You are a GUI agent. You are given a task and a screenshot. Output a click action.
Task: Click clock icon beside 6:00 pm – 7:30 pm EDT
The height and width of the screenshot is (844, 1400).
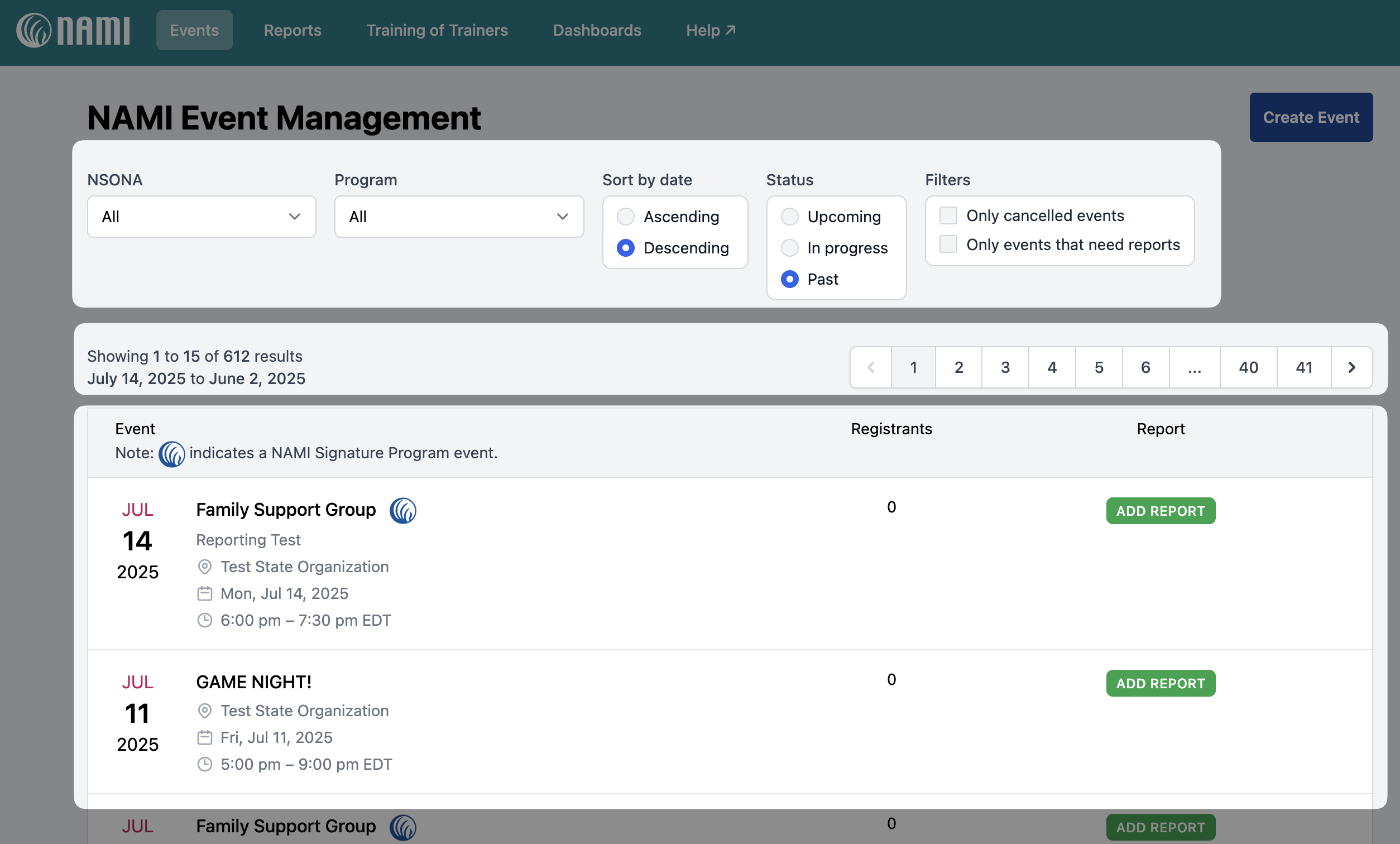point(204,620)
